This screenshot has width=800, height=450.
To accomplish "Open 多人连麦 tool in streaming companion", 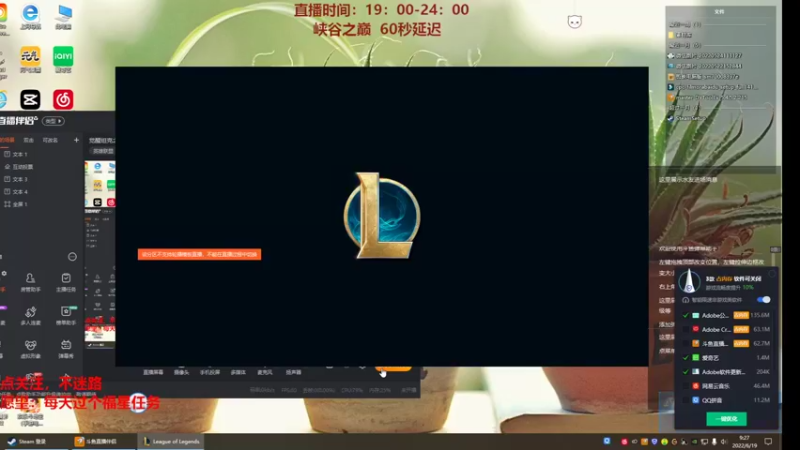I will pos(30,315).
